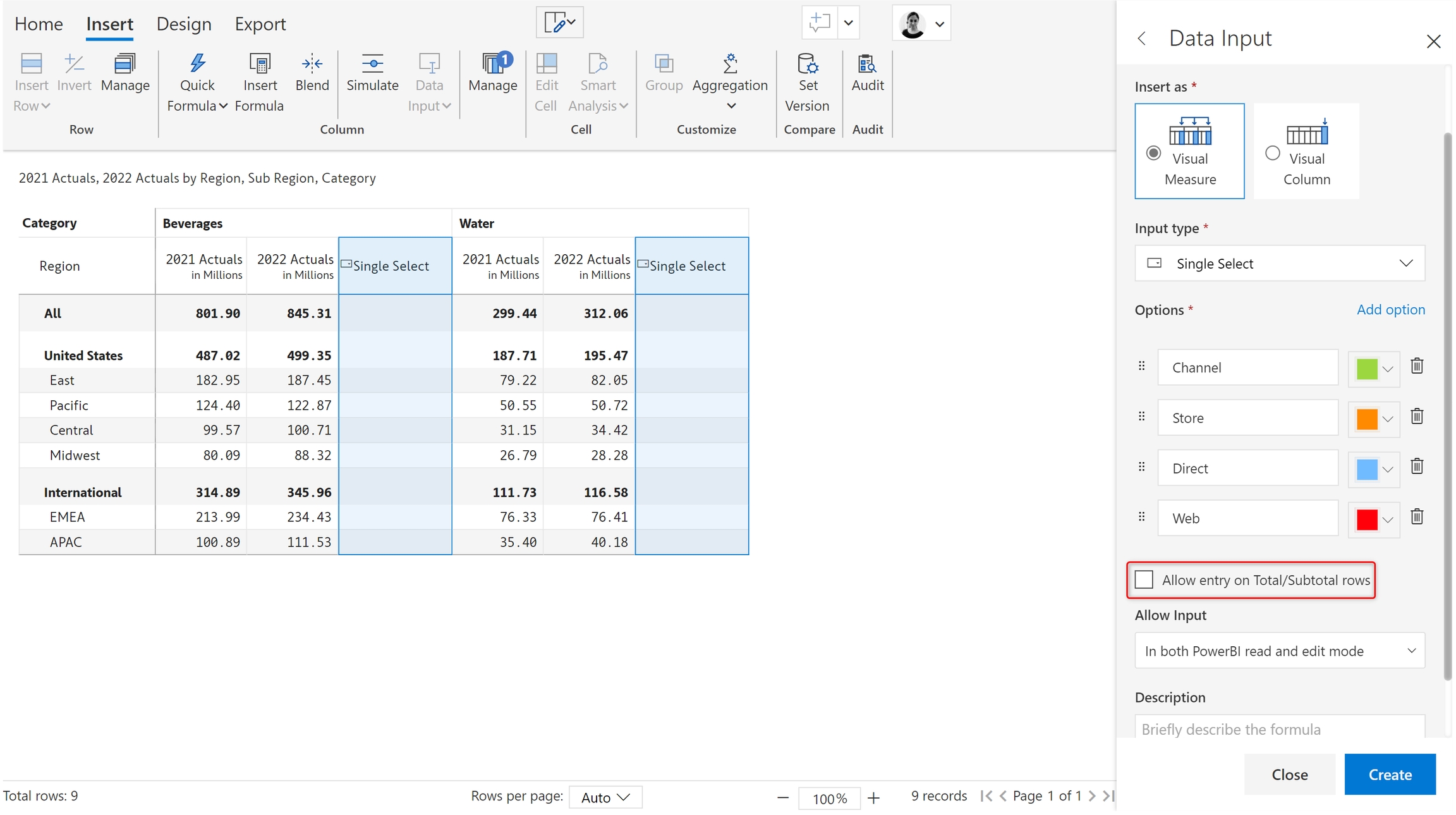Click the Blend column icon
Image resolution: width=1456 pixels, height=815 pixels.
point(312,64)
